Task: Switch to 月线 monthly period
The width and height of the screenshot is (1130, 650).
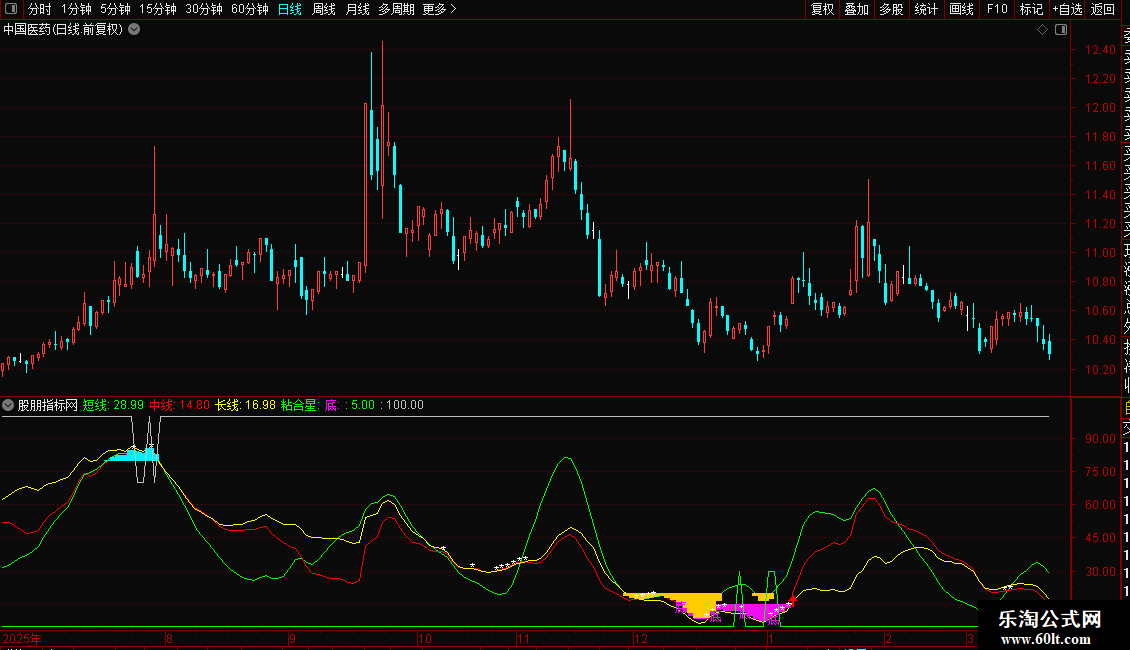Action: coord(357,9)
